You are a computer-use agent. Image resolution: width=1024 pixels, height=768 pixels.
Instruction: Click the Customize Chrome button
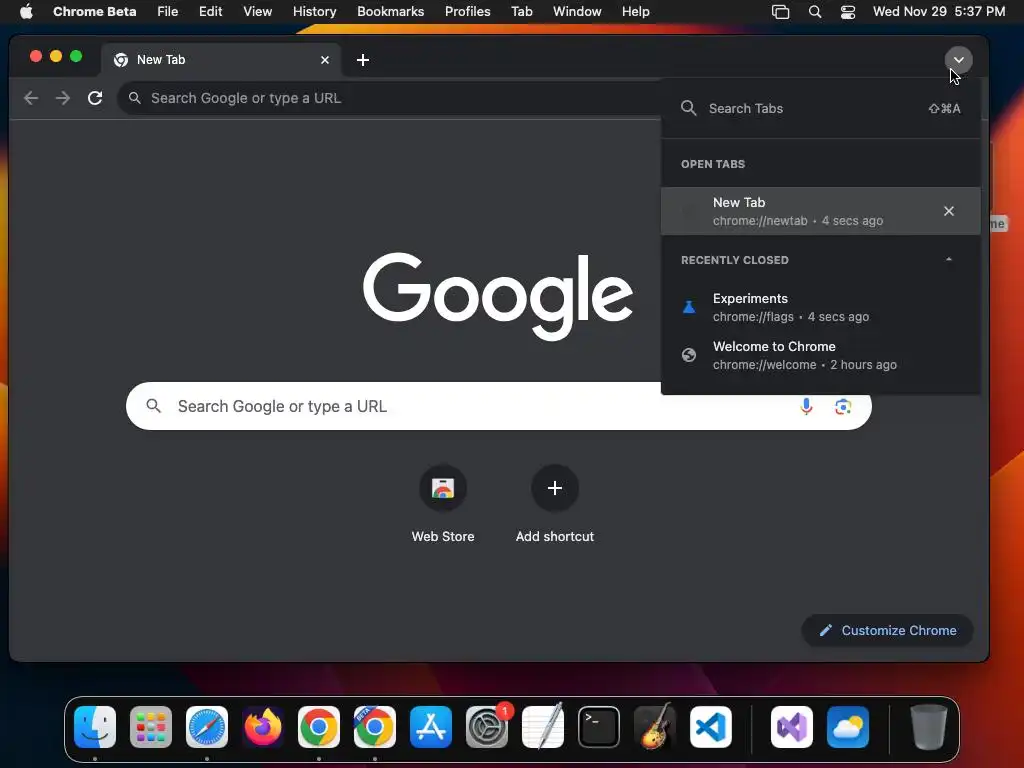point(888,630)
